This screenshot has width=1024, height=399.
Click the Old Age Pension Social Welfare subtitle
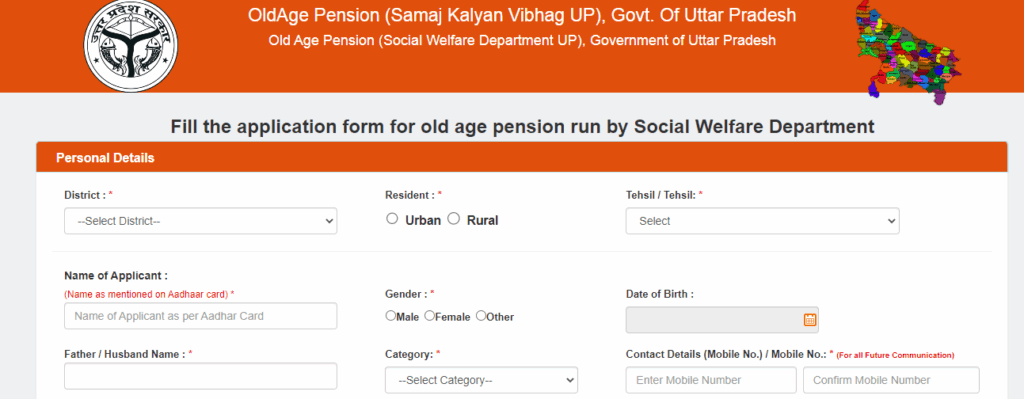click(x=522, y=40)
